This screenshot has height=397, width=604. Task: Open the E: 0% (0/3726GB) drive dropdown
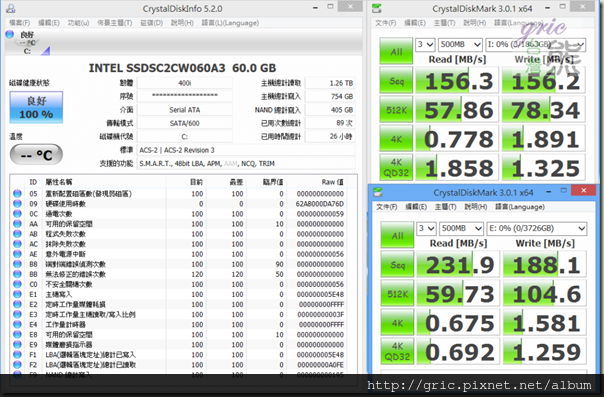pos(537,229)
